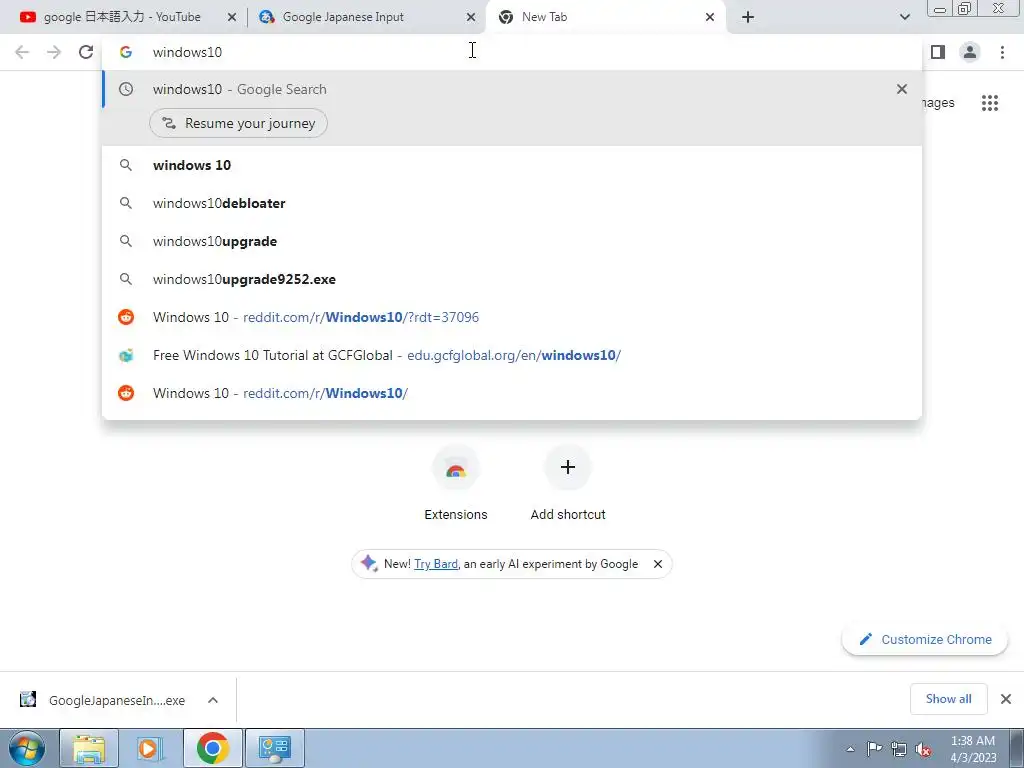Open a new browser tab with plus button
Screen dimensions: 1024x768
coord(748,18)
